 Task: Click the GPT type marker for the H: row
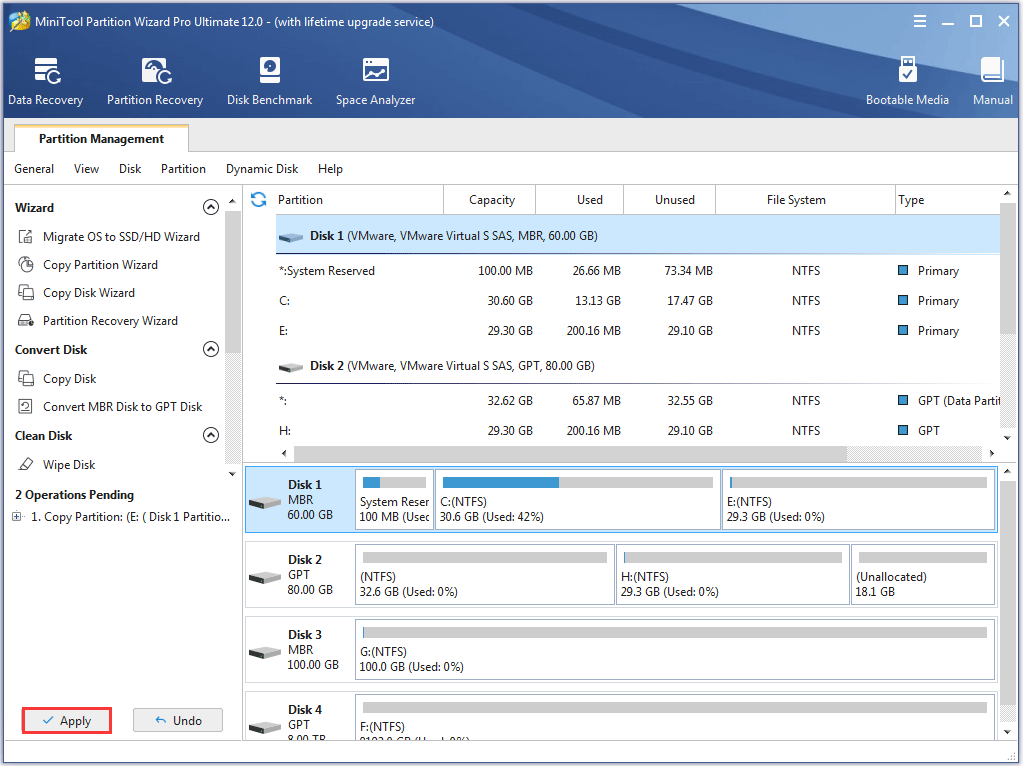tap(903, 430)
